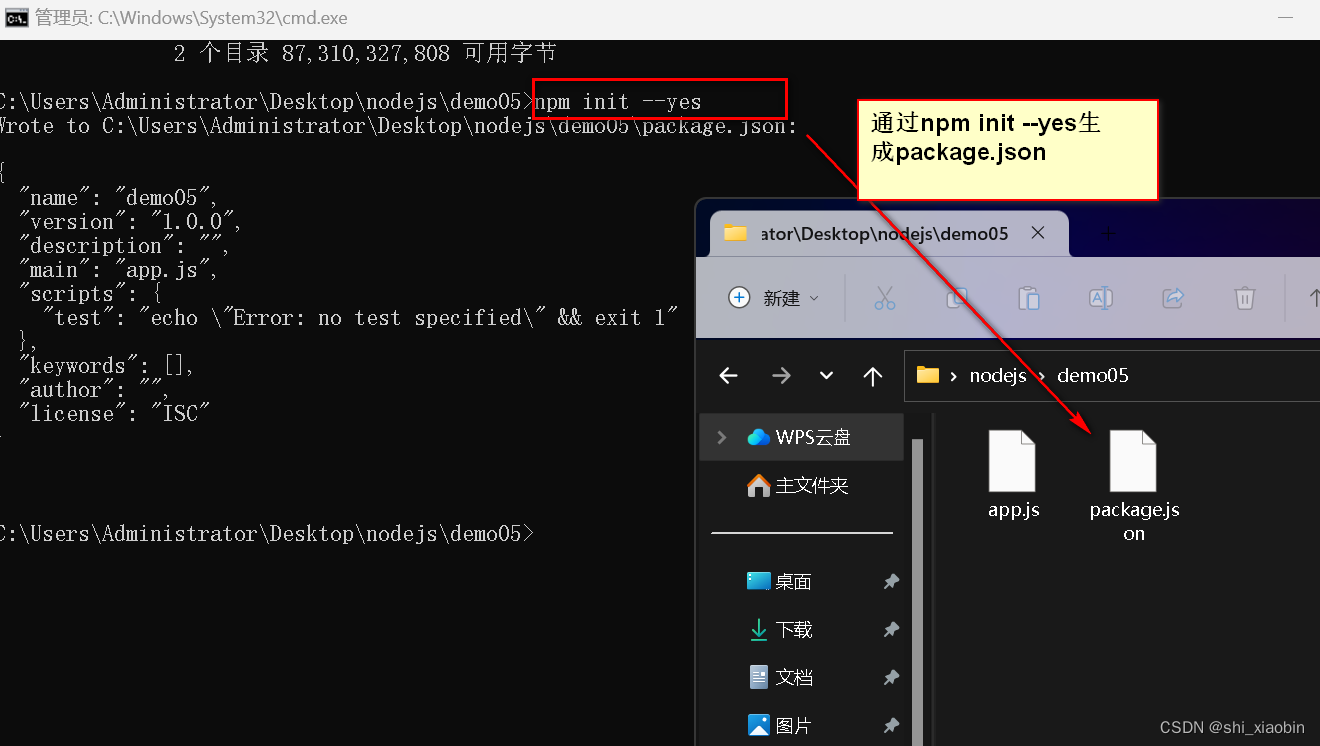
Task: Click the chevron separator before nodejs in breadcrumb
Action: (954, 376)
